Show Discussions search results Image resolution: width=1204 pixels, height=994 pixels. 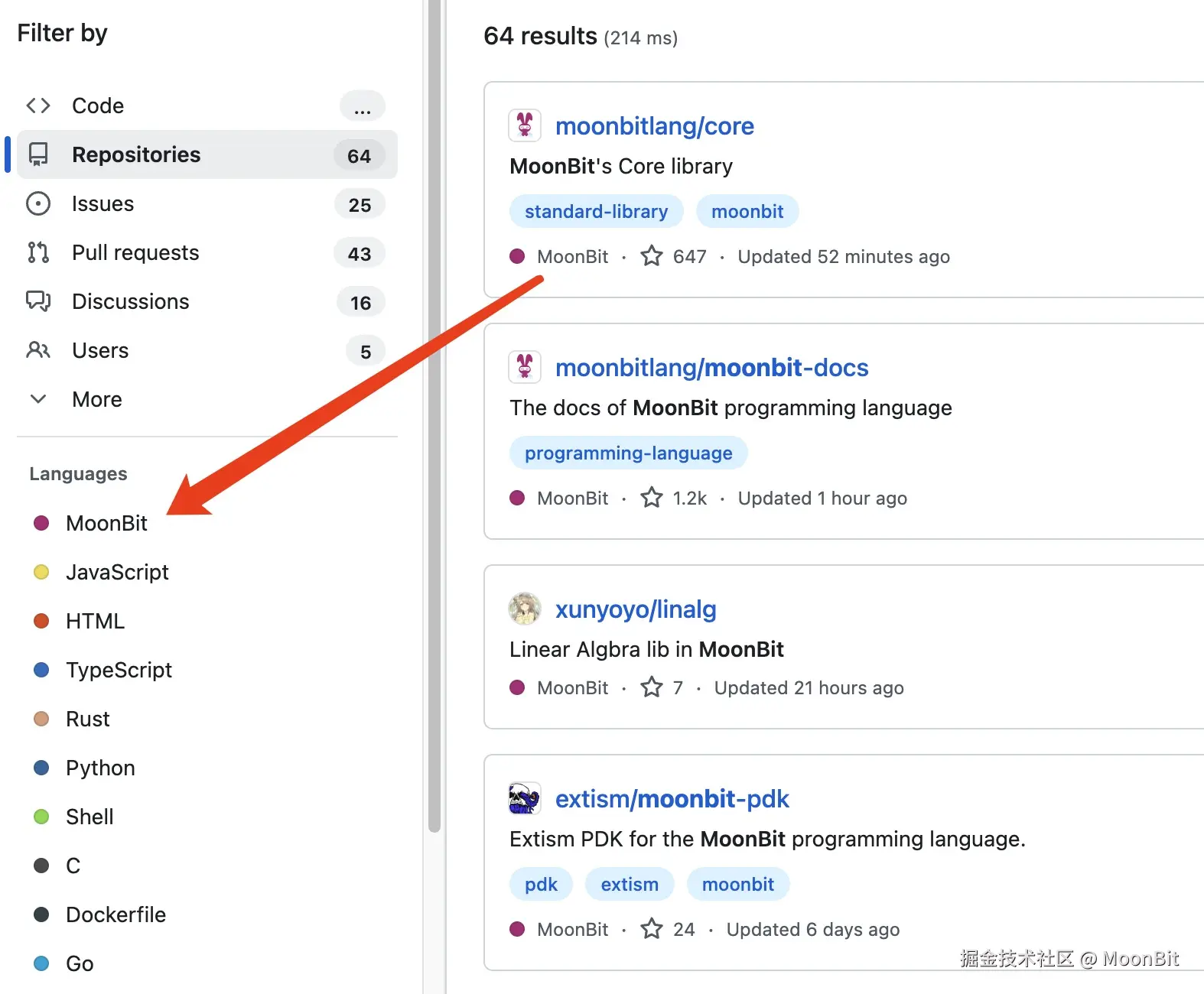point(130,301)
